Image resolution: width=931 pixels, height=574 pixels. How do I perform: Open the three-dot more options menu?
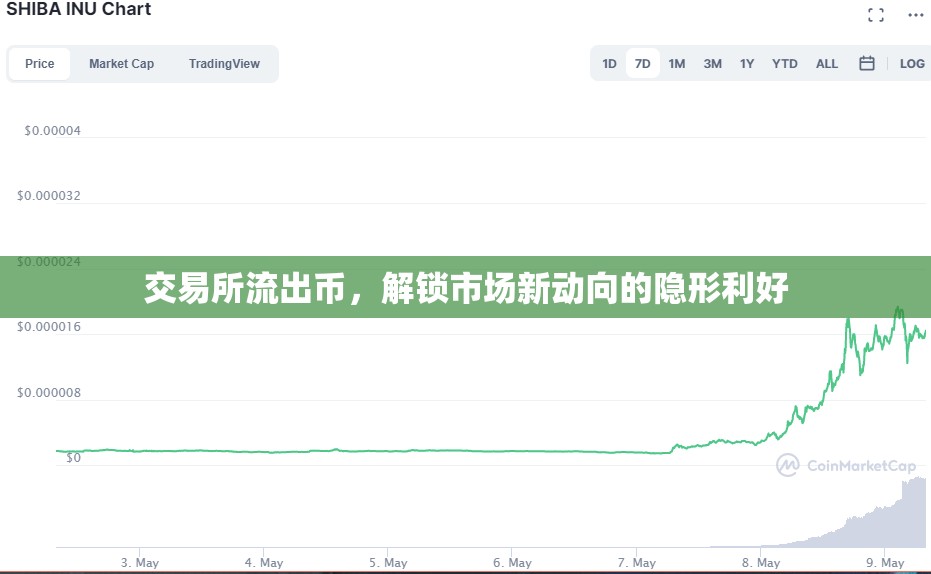click(916, 15)
